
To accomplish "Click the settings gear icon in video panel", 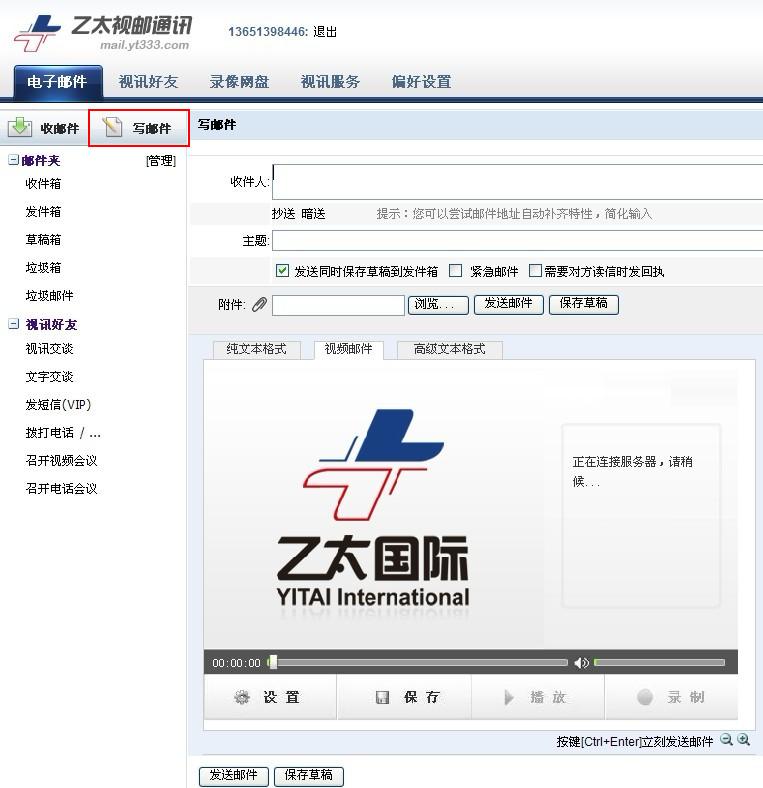I will (242, 697).
